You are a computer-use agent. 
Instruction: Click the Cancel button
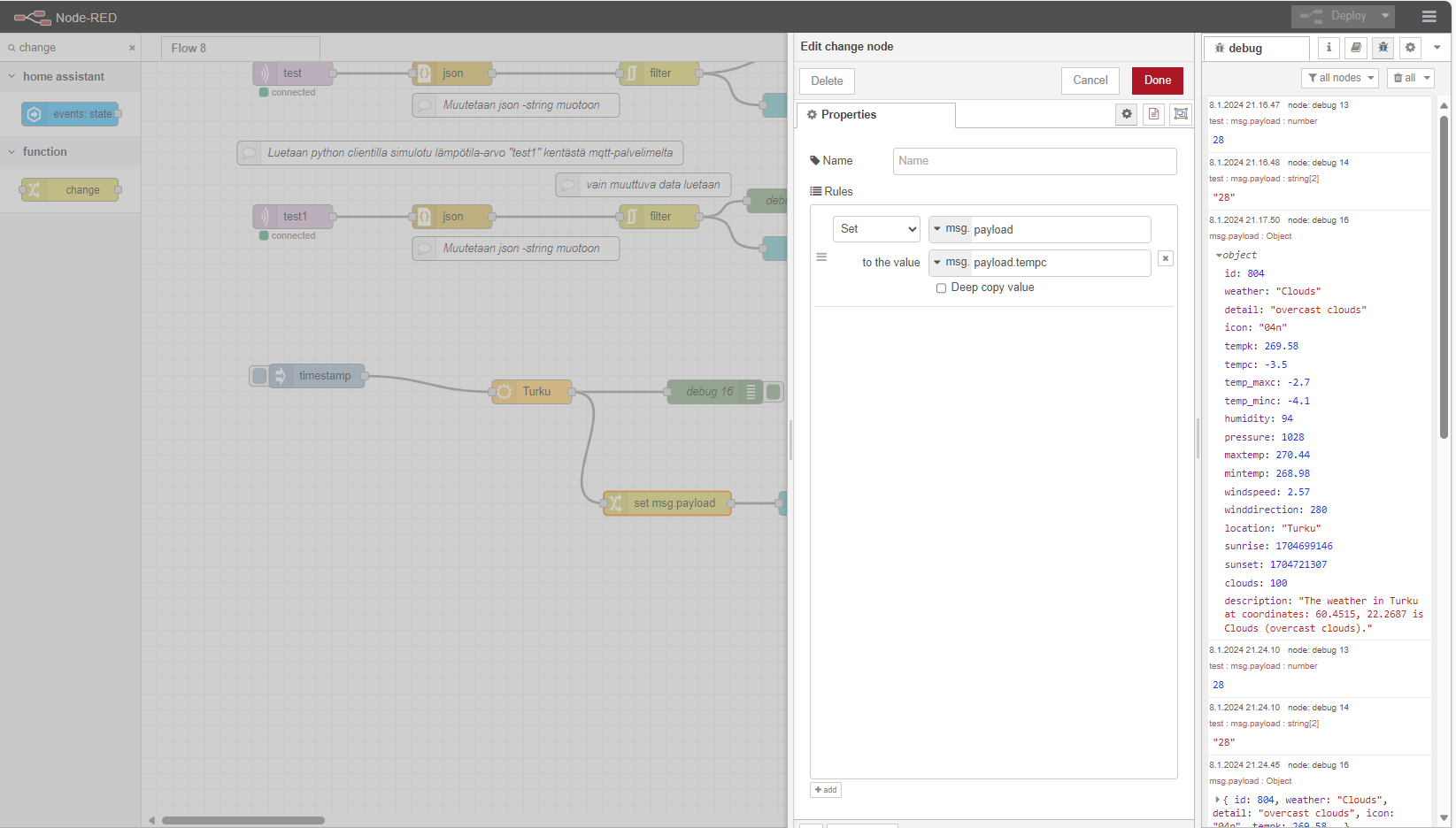click(1090, 80)
